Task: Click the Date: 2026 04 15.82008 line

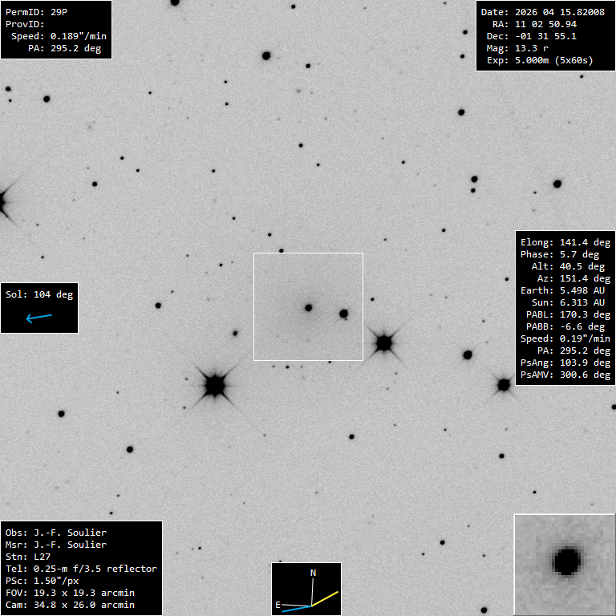Action: [544, 11]
